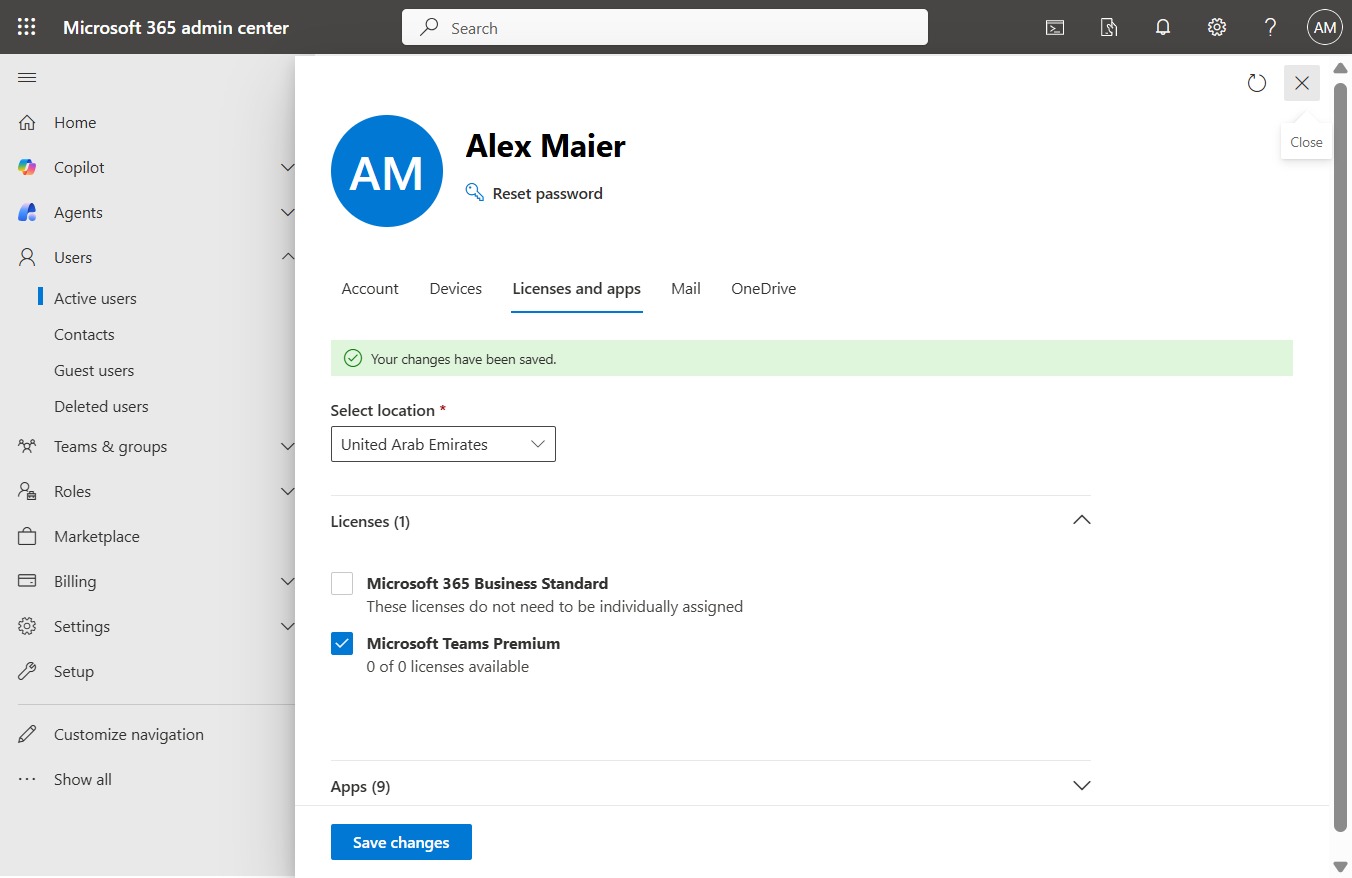Click the "Alex Maier" name heading
This screenshot has height=878, width=1352.
[x=546, y=146]
